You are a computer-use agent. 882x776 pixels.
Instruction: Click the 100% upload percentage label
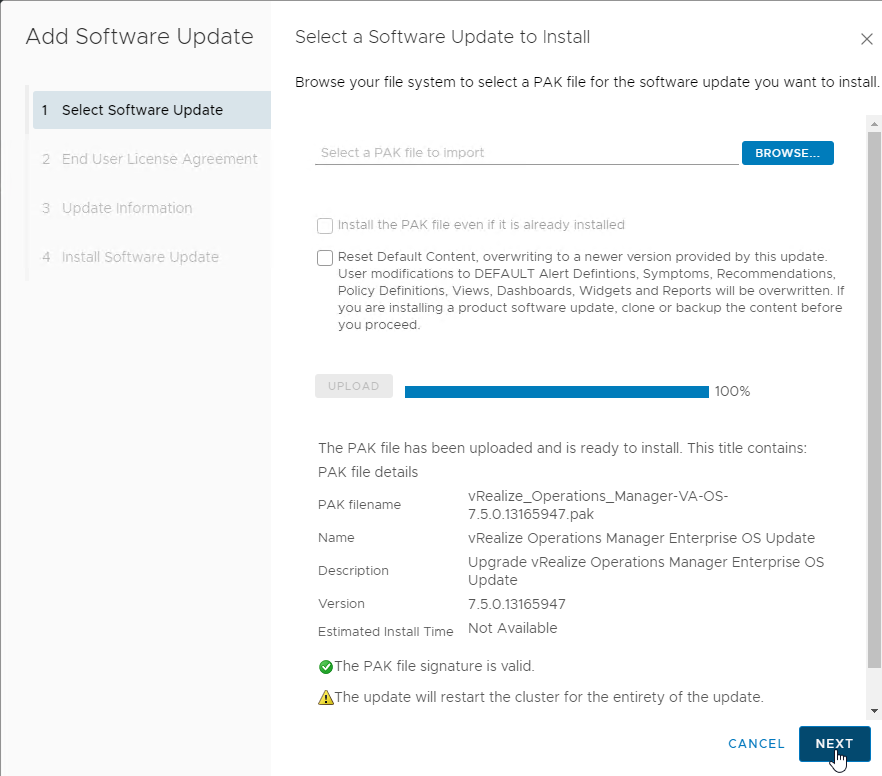[x=732, y=391]
